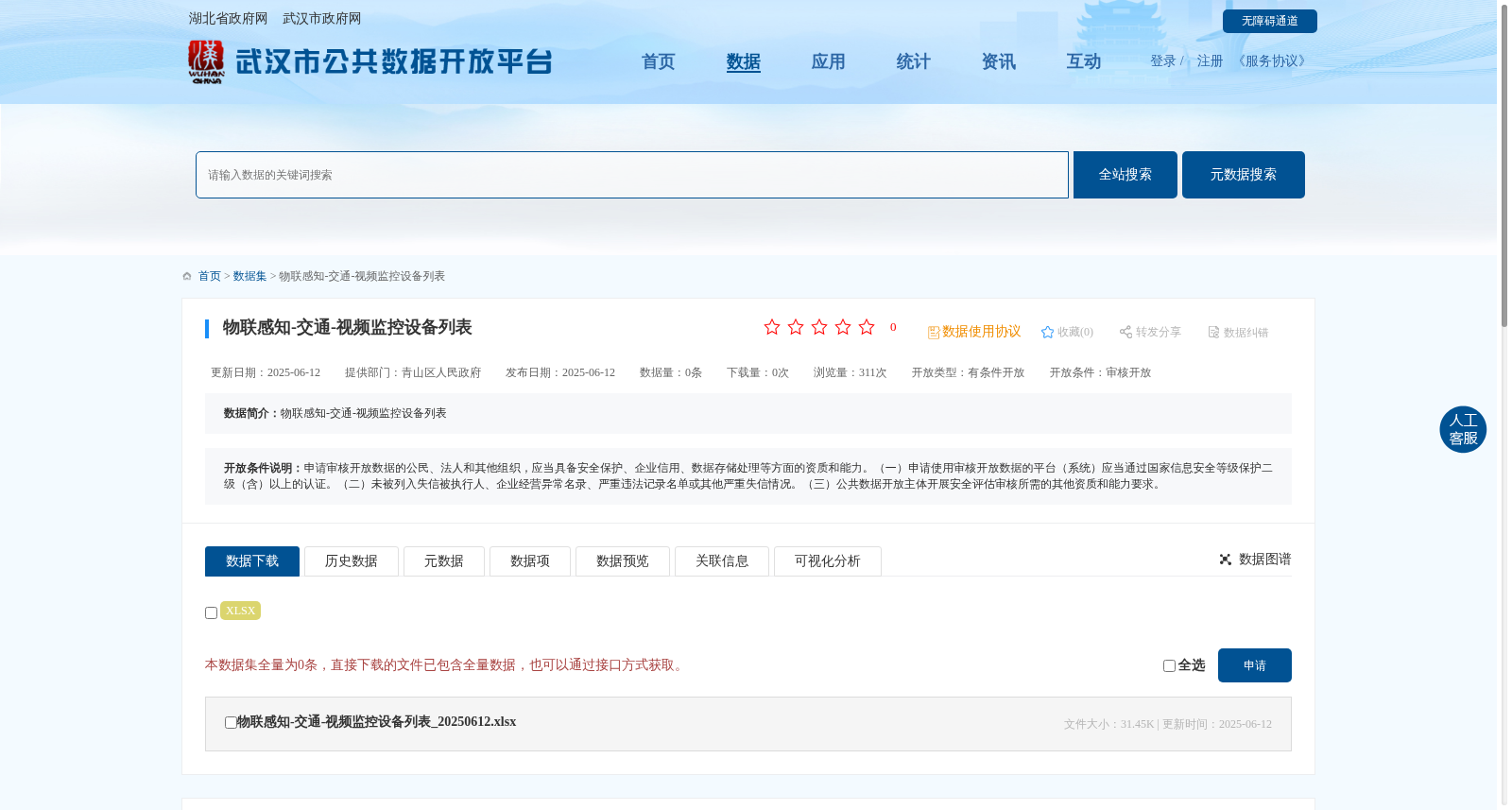
Task: Check the 全选 checkbox
Action: pyautogui.click(x=1169, y=665)
